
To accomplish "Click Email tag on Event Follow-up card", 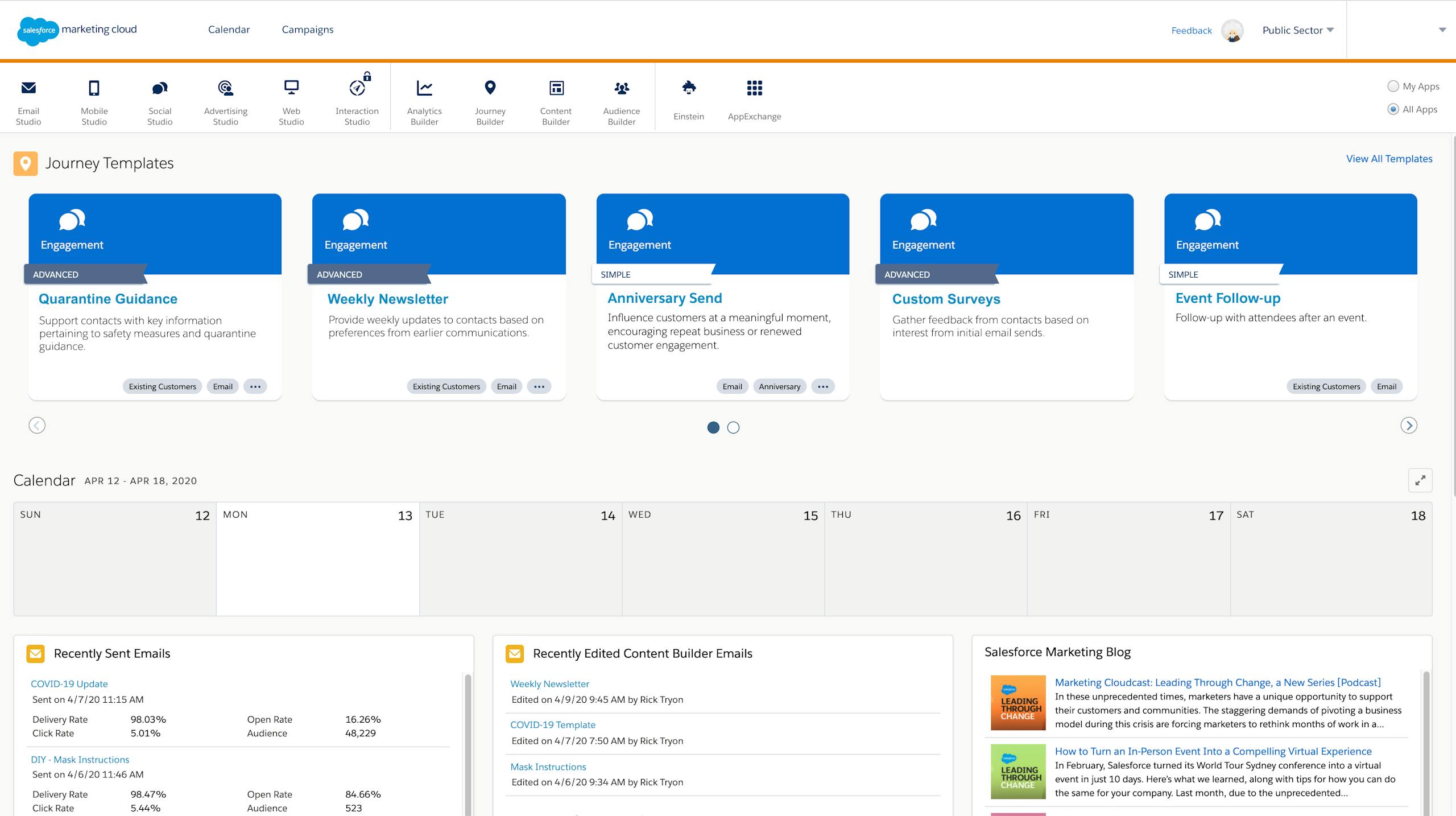I will pyautogui.click(x=1387, y=386).
